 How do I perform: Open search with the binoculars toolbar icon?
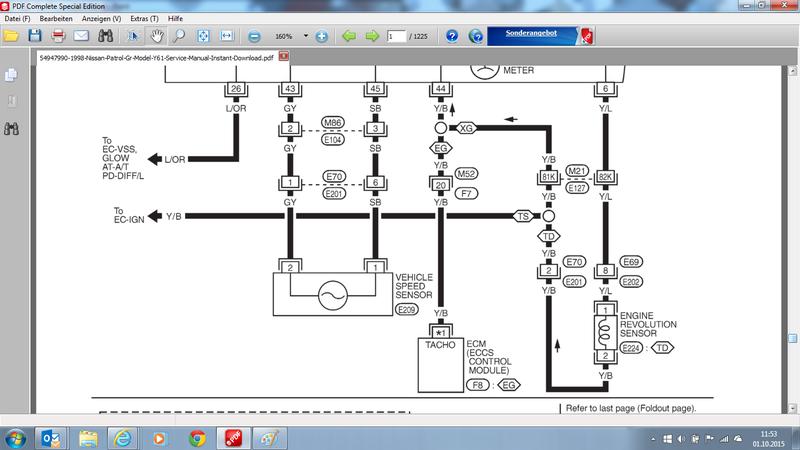105,36
